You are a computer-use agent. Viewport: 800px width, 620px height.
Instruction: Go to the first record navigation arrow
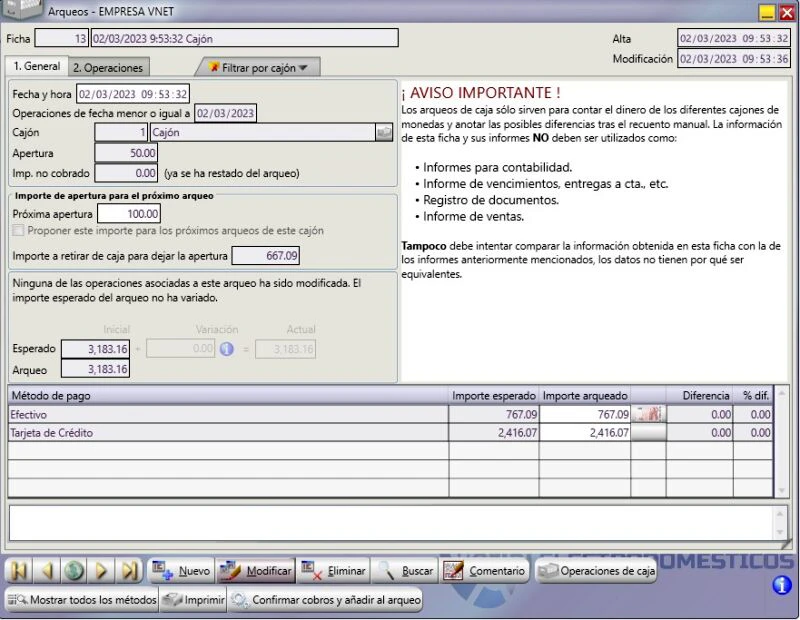19,571
